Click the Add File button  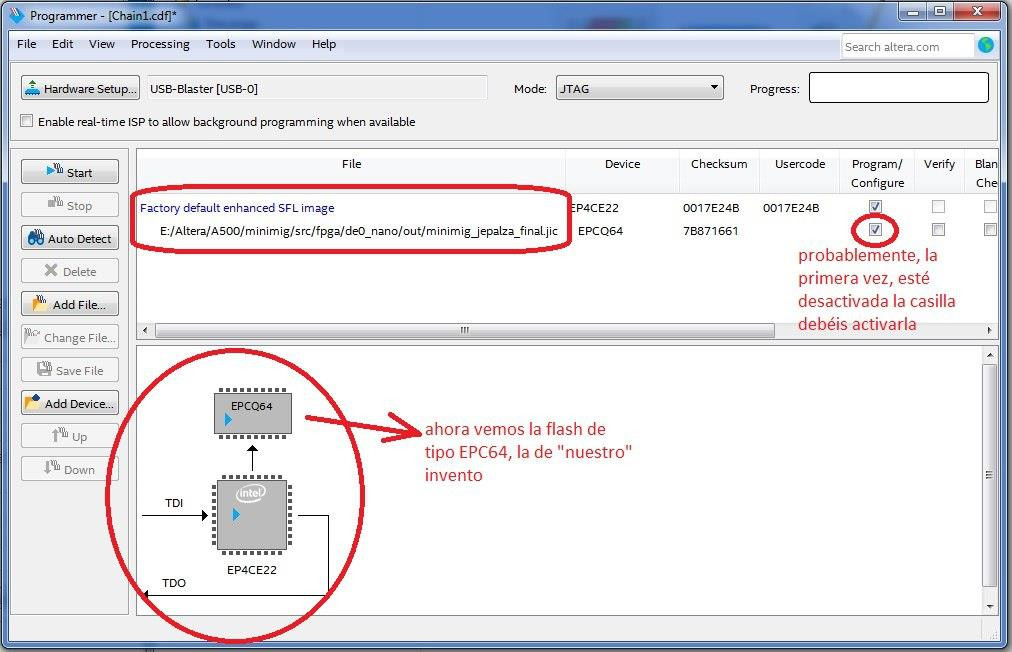click(x=69, y=304)
